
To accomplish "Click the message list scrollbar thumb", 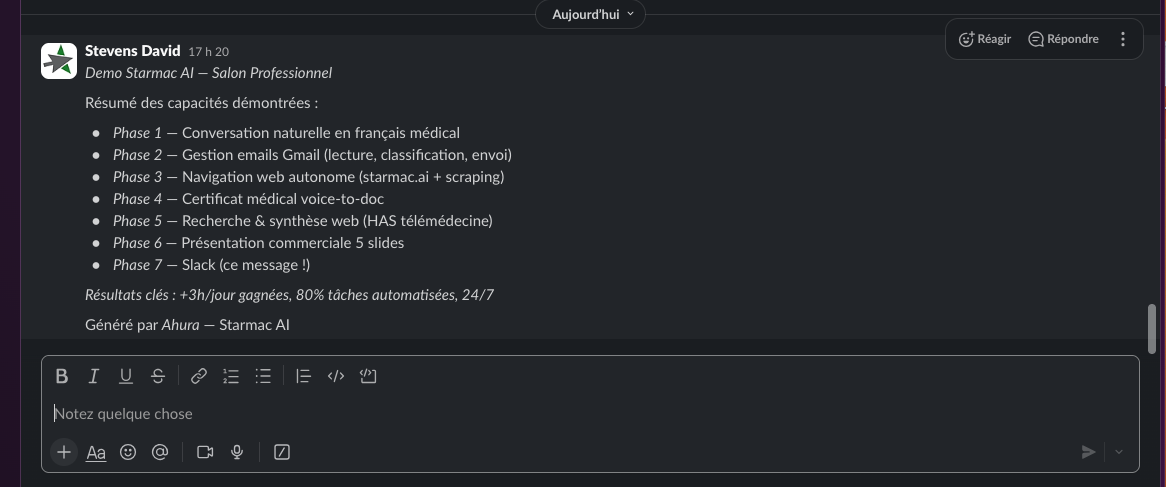I will [x=1152, y=327].
